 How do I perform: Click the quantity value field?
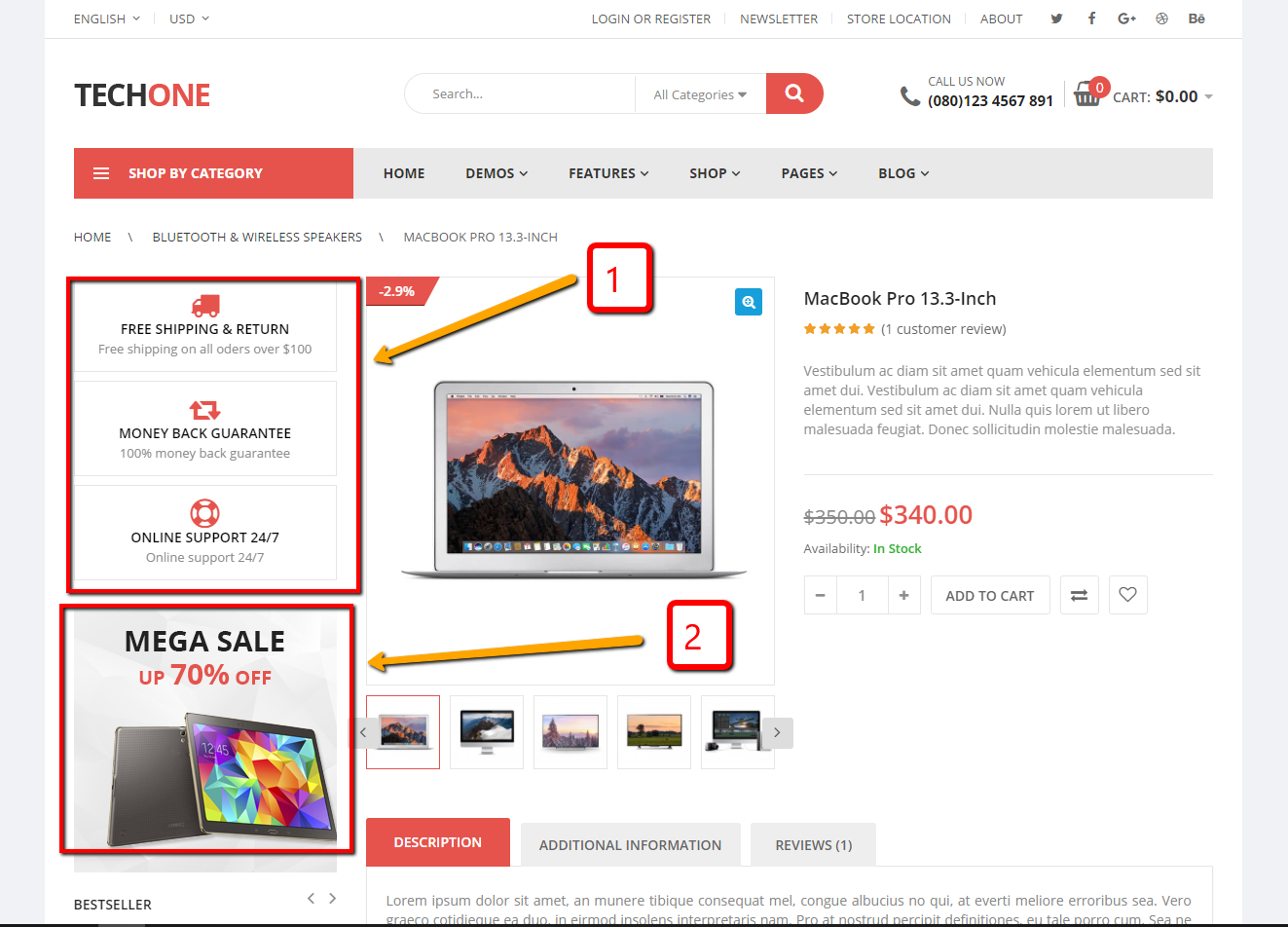tap(862, 595)
